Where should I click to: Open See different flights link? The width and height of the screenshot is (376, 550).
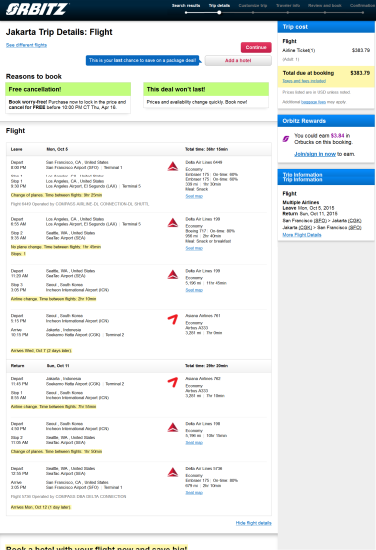tap(26, 45)
